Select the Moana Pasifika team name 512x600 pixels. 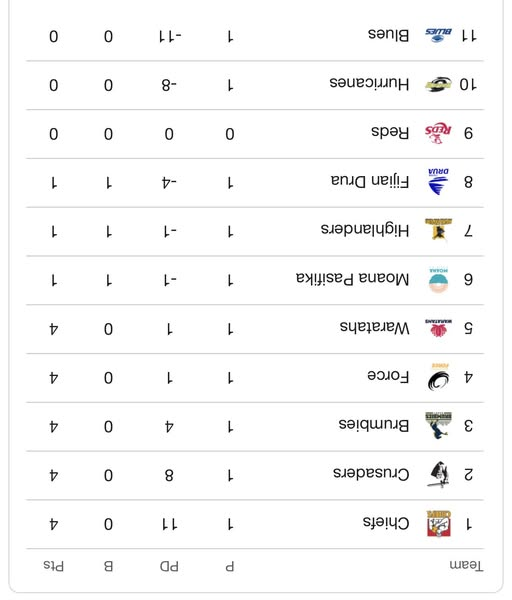pos(352,279)
